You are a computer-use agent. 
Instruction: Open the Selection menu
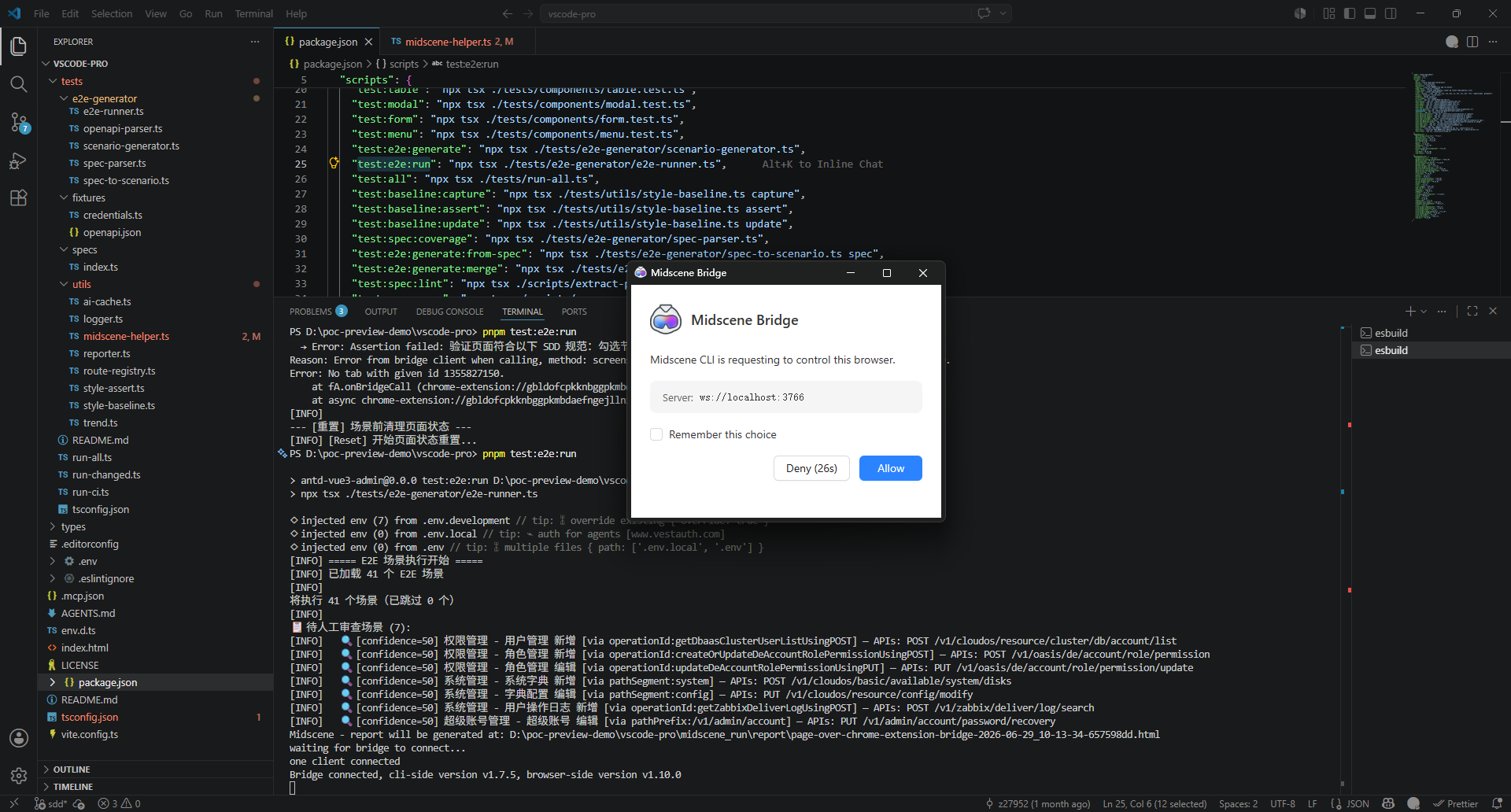point(112,13)
